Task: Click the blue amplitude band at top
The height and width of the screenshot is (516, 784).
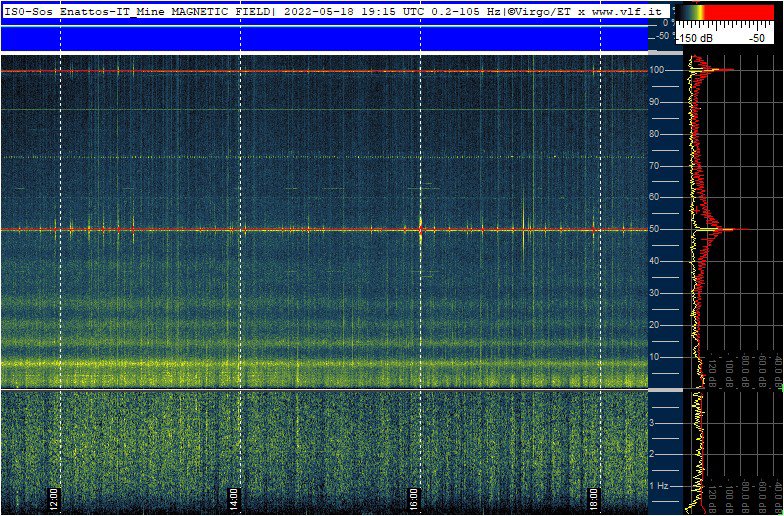Action: pyautogui.click(x=323, y=38)
